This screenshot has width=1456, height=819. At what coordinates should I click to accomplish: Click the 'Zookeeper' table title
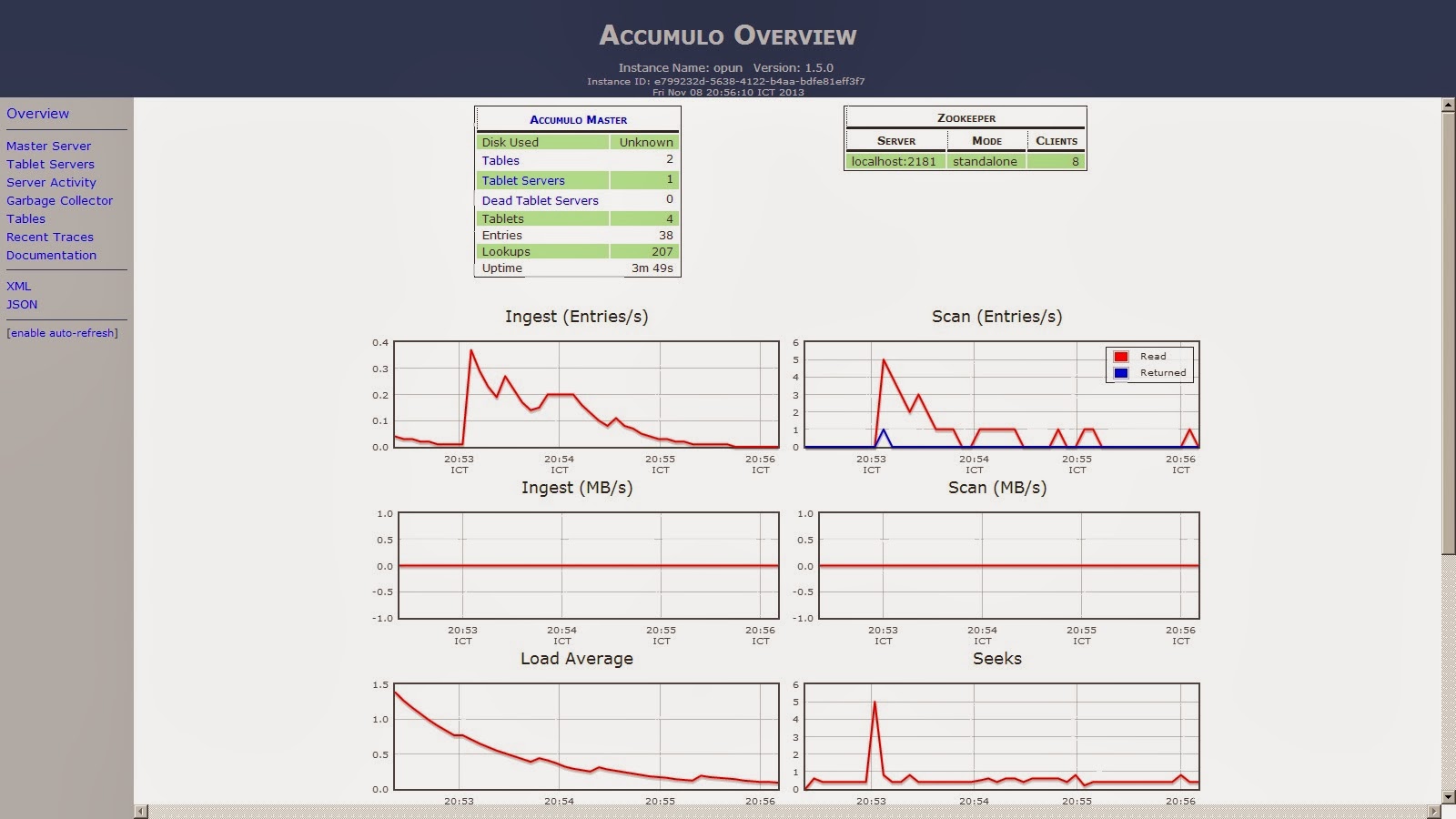click(x=966, y=118)
